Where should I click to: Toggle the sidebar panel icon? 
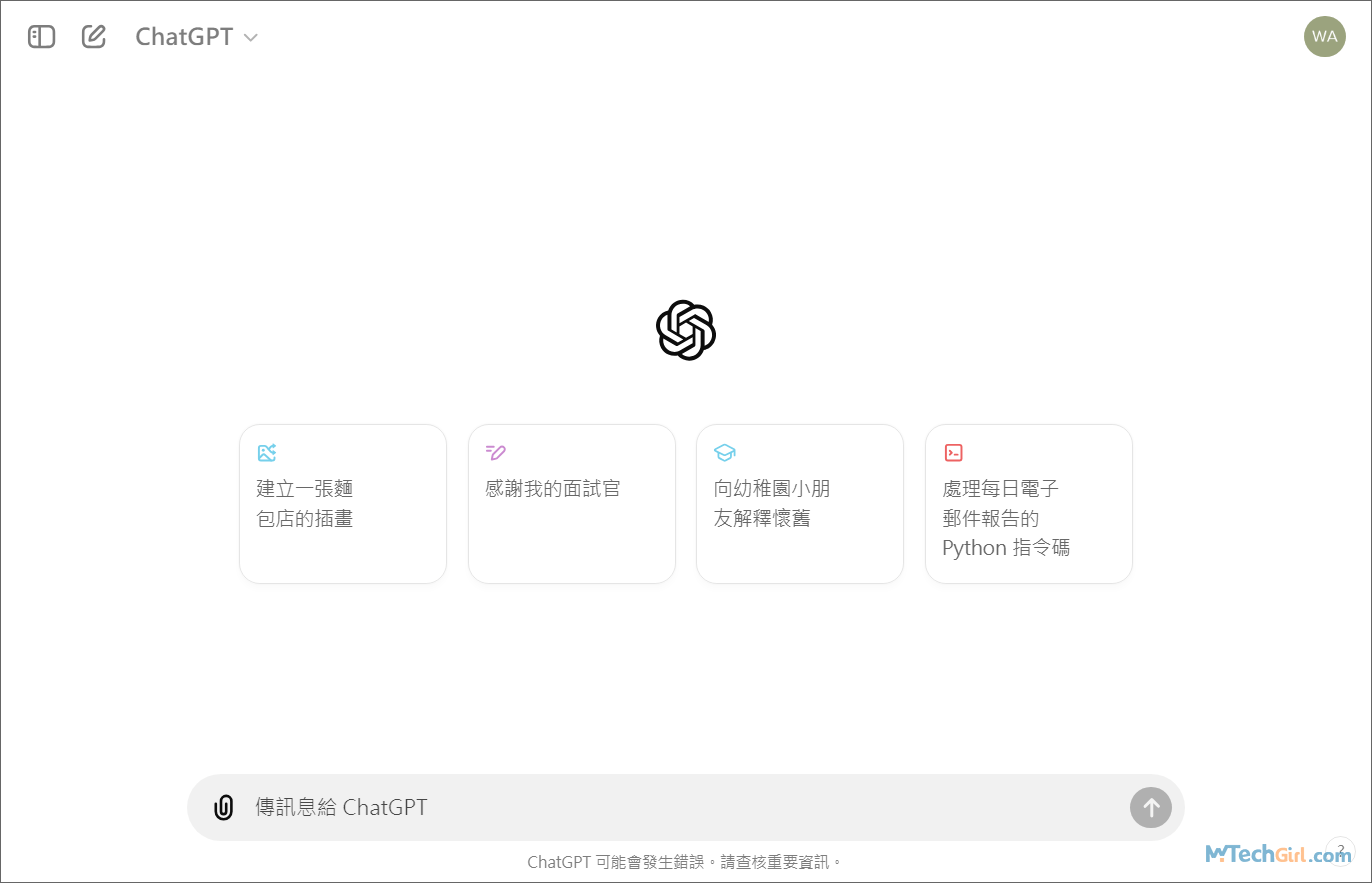[x=41, y=37]
